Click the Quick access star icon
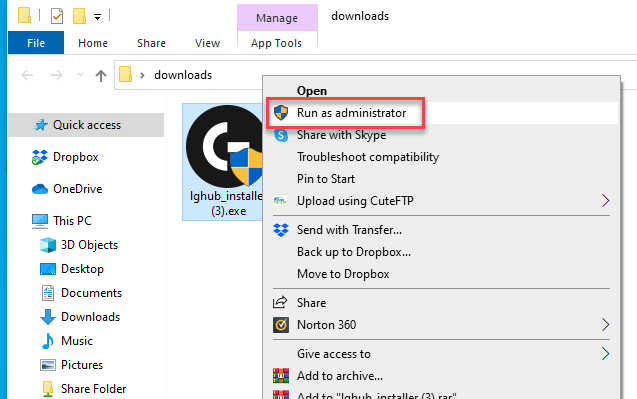Viewport: 637px width, 399px height. pyautogui.click(x=41, y=125)
